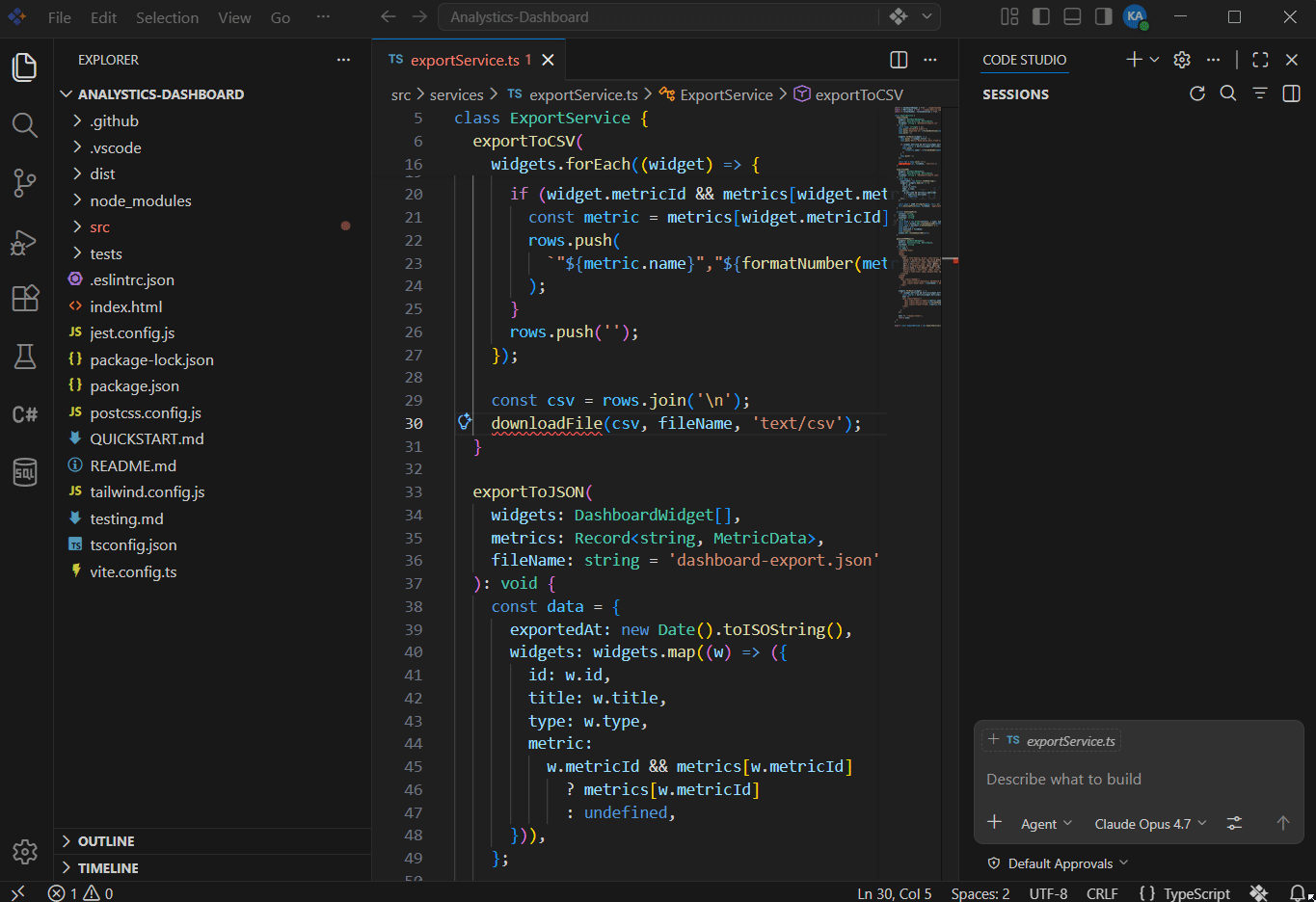
Task: Toggle sessions side panel layout
Action: (x=1292, y=93)
